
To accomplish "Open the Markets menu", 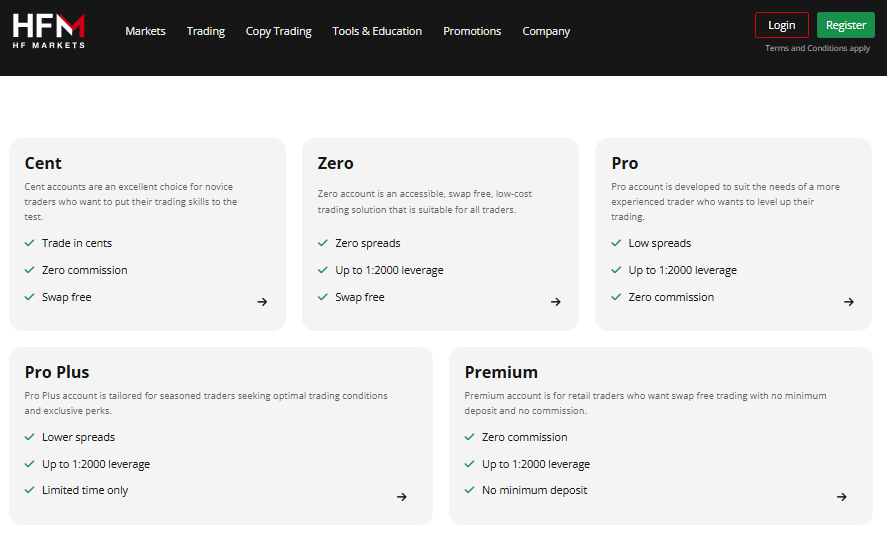I will (x=145, y=31).
